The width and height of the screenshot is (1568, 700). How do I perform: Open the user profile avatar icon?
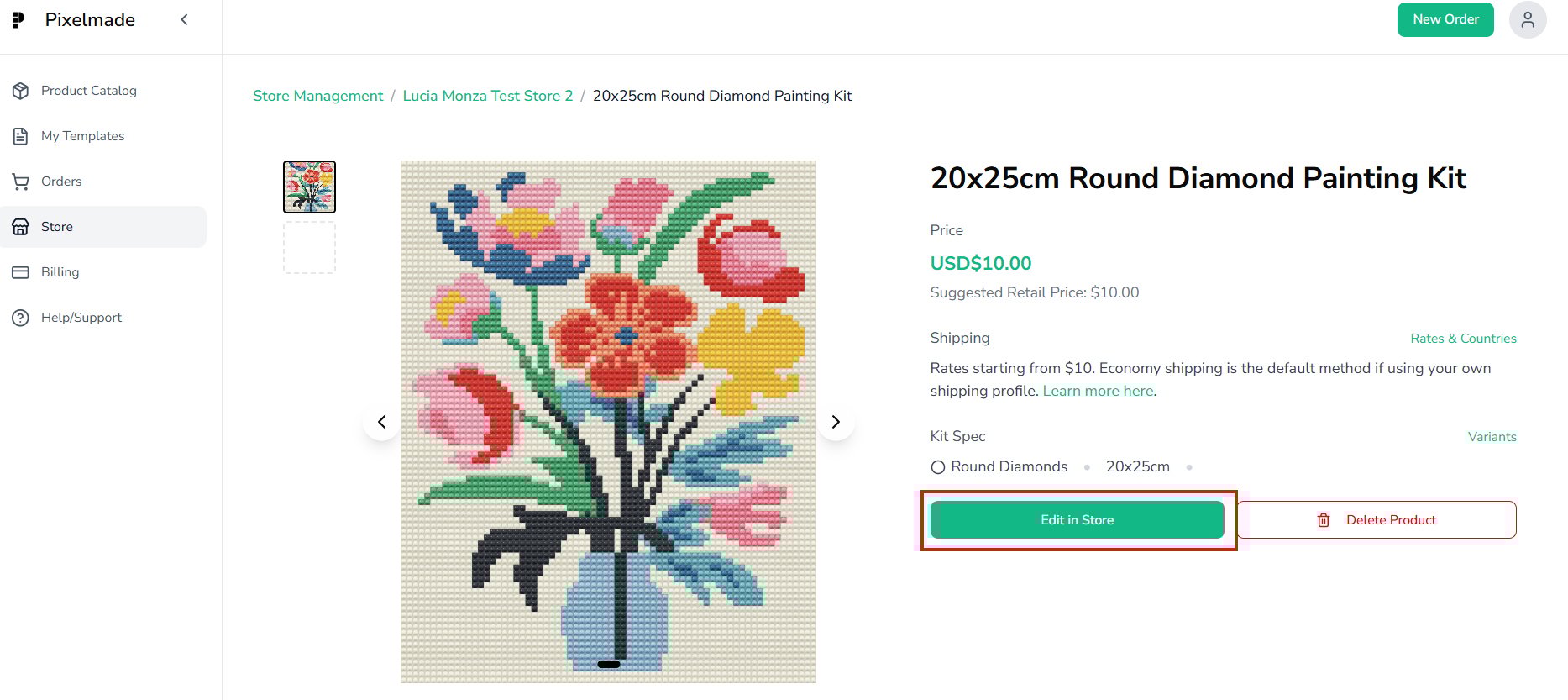(1528, 19)
